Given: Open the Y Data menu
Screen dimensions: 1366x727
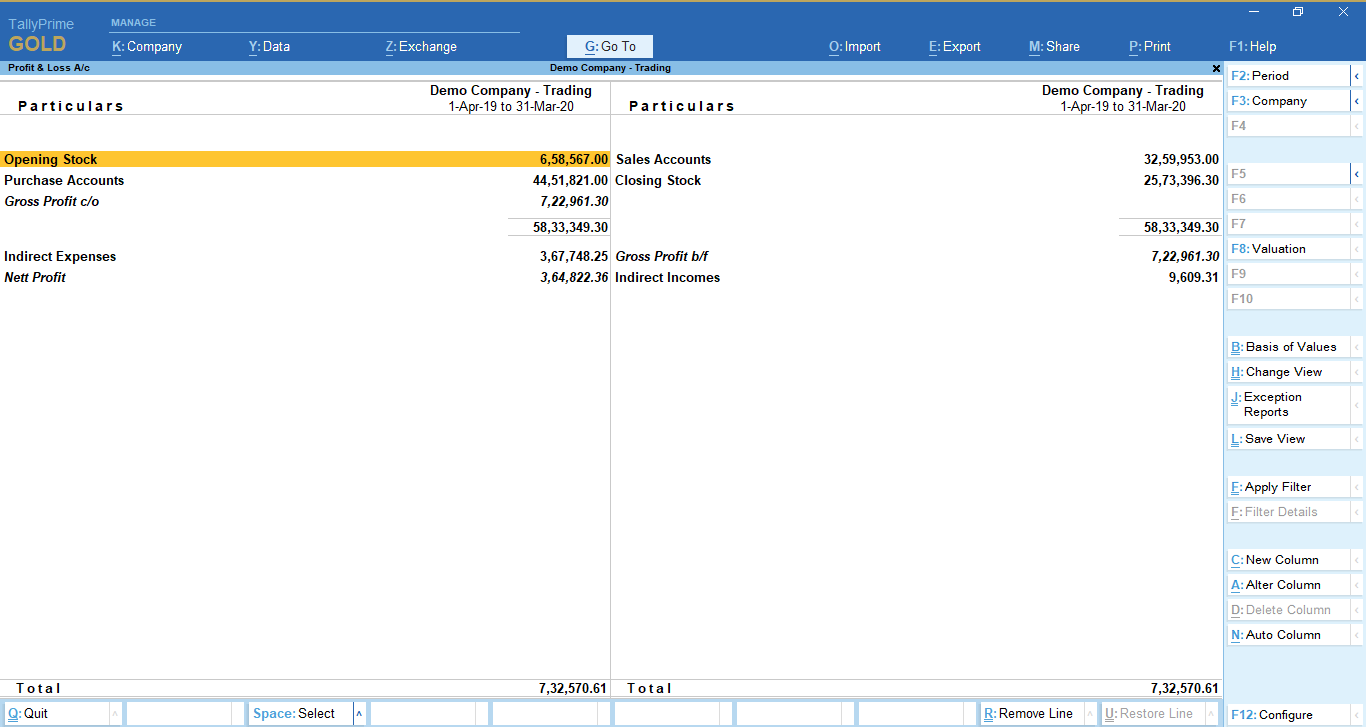Looking at the screenshot, I should [269, 46].
